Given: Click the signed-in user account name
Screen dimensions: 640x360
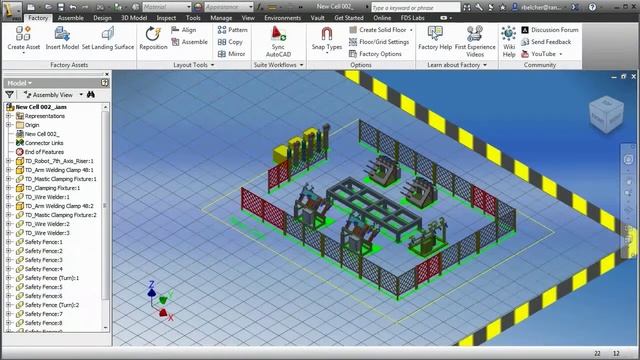Looking at the screenshot, I should [x=540, y=7].
